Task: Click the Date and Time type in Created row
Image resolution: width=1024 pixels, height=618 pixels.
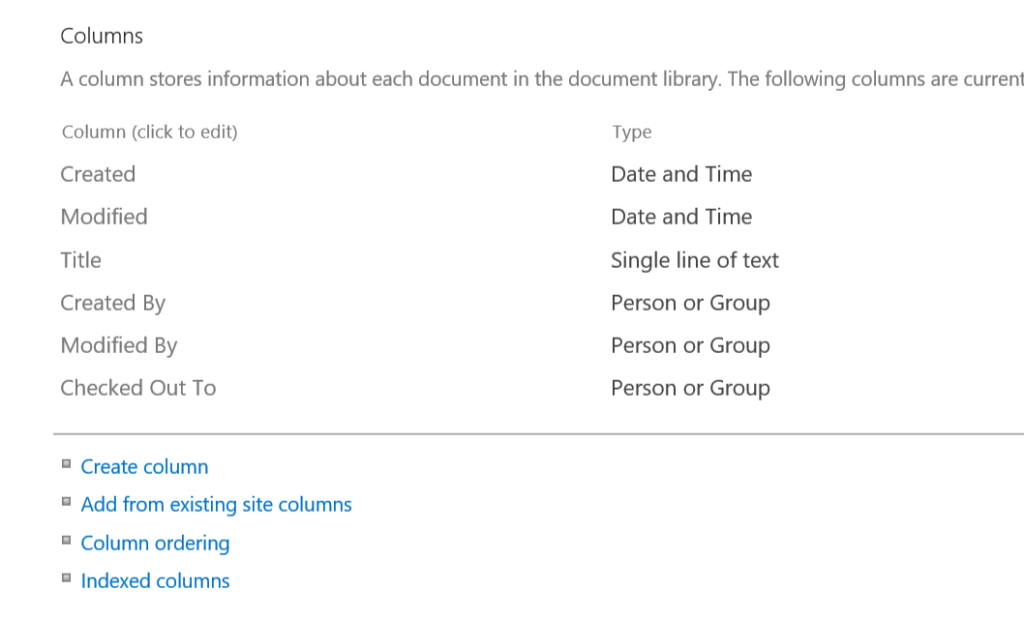Action: [x=681, y=174]
